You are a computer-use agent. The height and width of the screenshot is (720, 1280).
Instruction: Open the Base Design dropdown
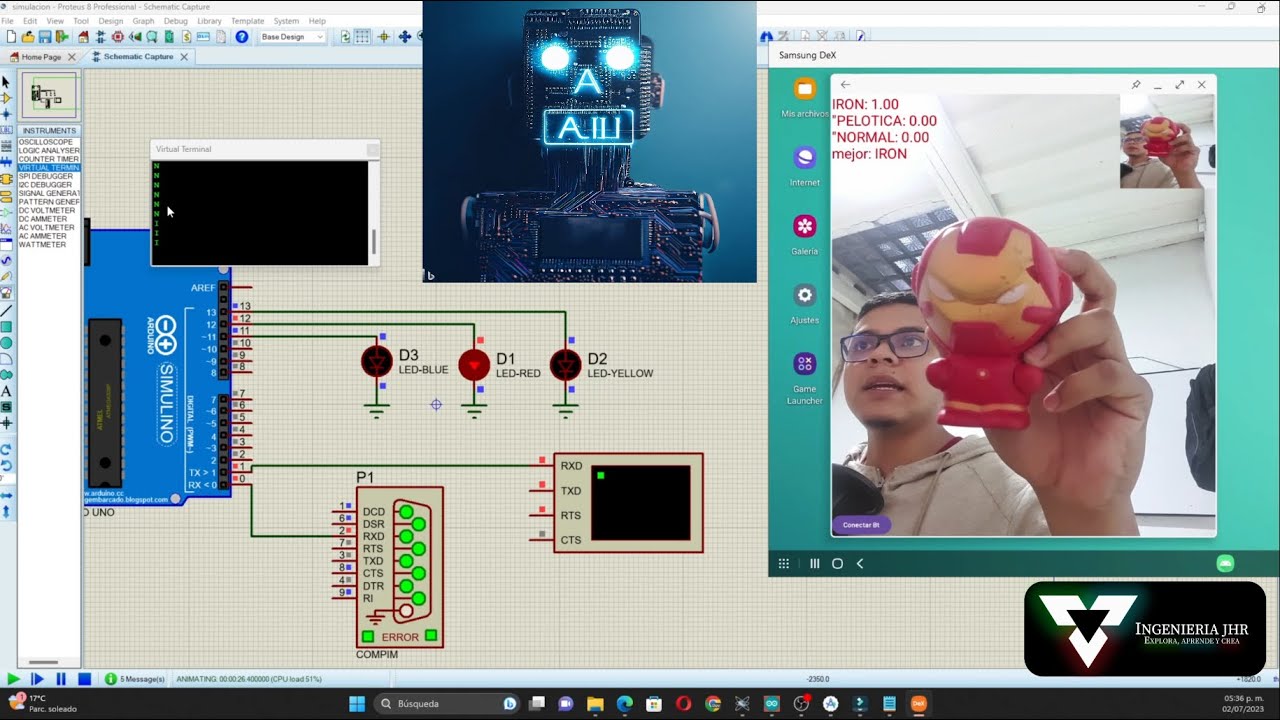292,37
